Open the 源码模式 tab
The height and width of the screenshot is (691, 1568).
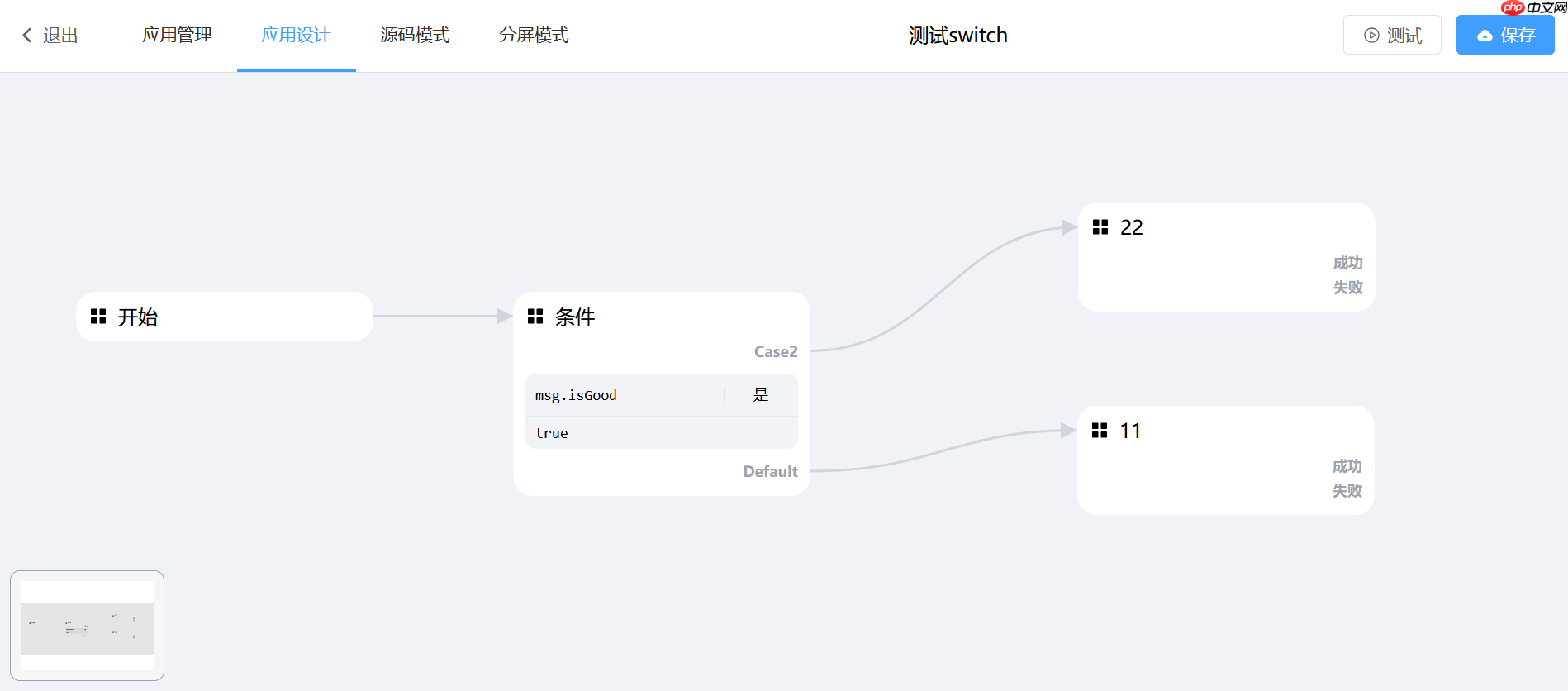click(x=414, y=35)
